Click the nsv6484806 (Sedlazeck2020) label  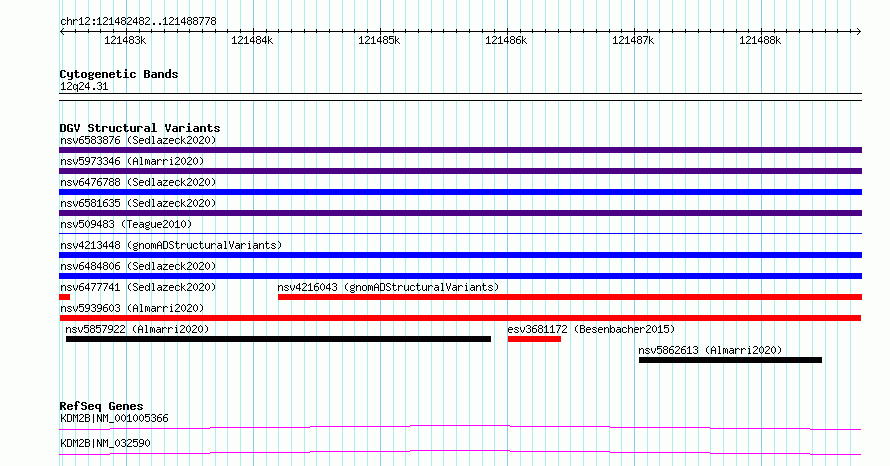pyautogui.click(x=138, y=266)
